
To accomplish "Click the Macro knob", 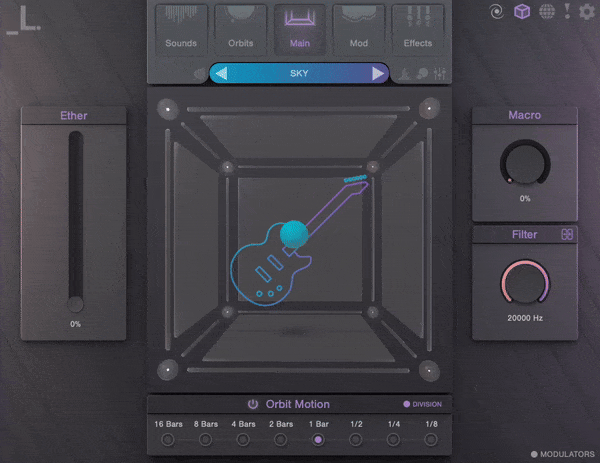I will click(x=525, y=163).
